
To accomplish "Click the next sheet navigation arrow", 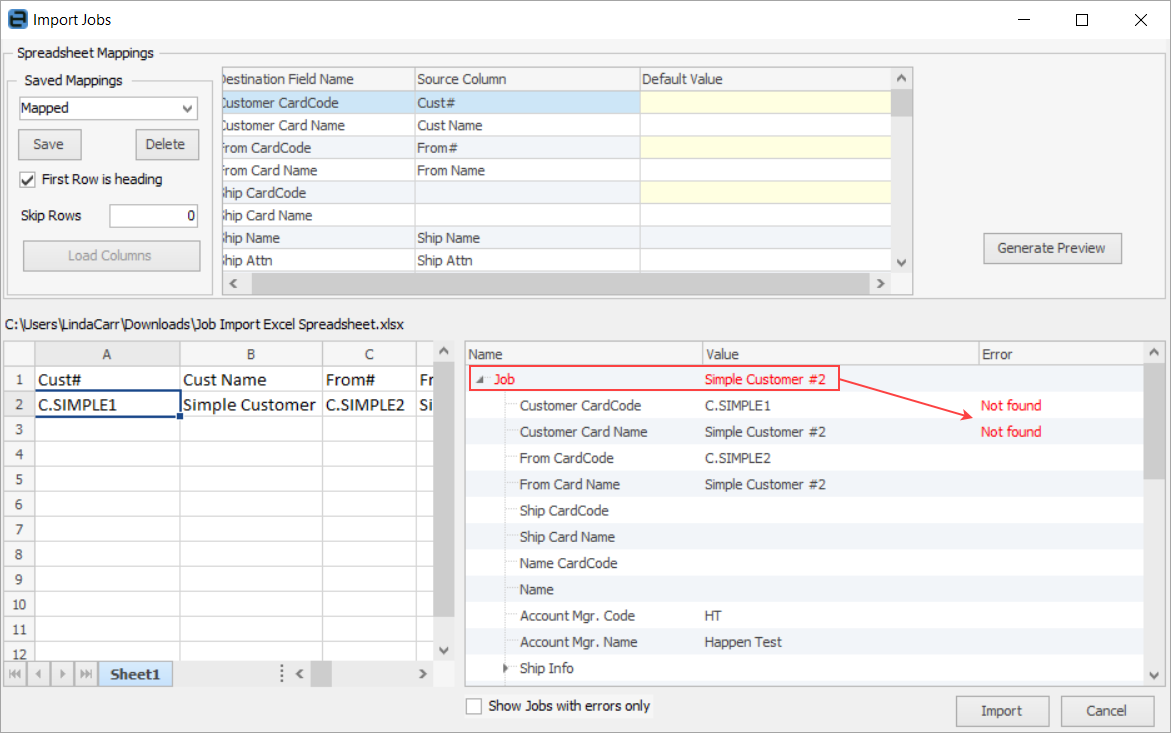I will (x=63, y=675).
